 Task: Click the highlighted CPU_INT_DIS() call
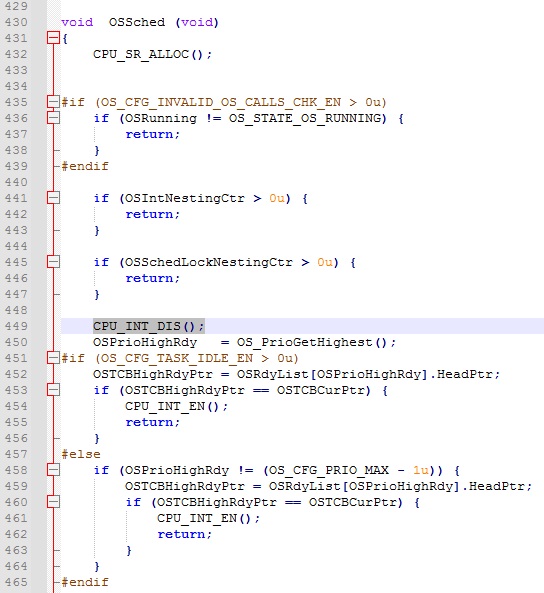point(149,326)
